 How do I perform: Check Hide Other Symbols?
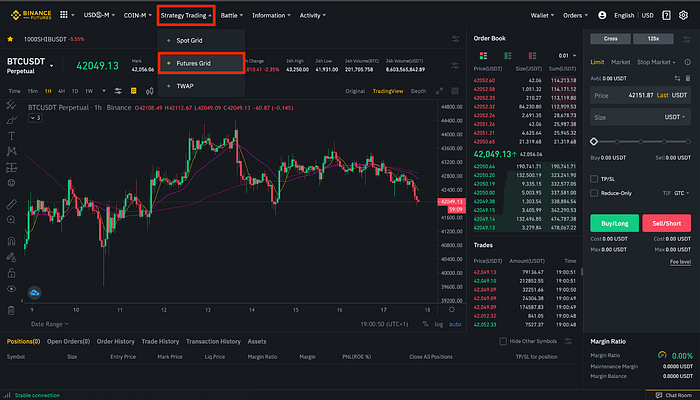503,341
